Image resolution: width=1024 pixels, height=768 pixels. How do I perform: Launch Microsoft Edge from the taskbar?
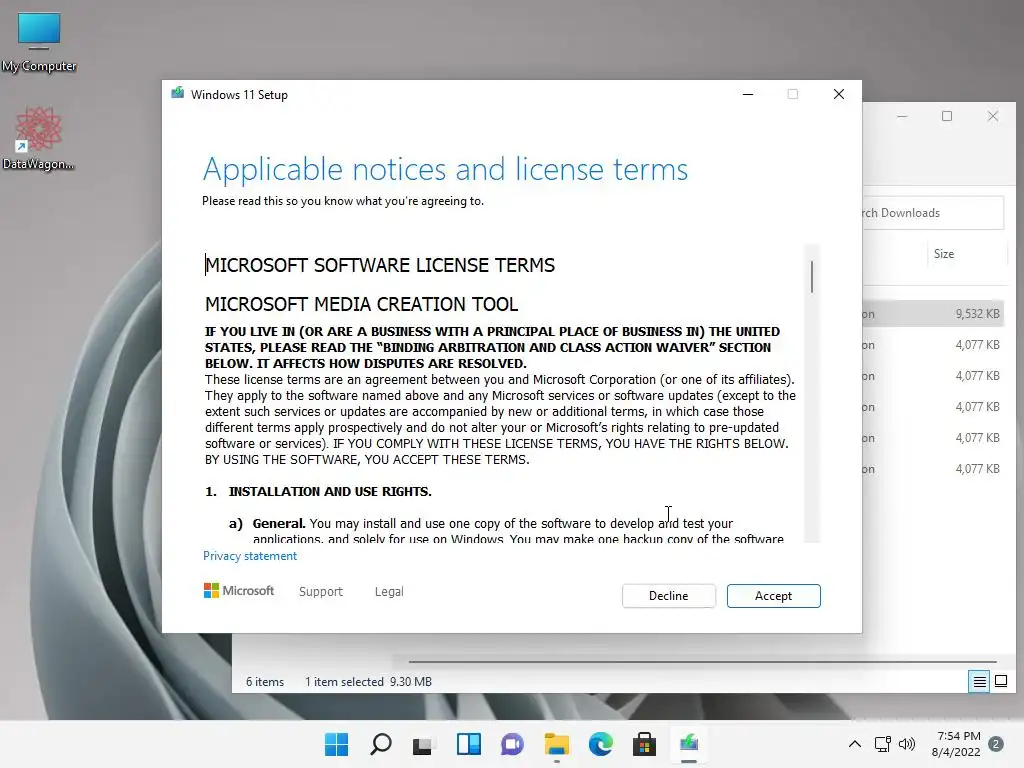click(600, 744)
